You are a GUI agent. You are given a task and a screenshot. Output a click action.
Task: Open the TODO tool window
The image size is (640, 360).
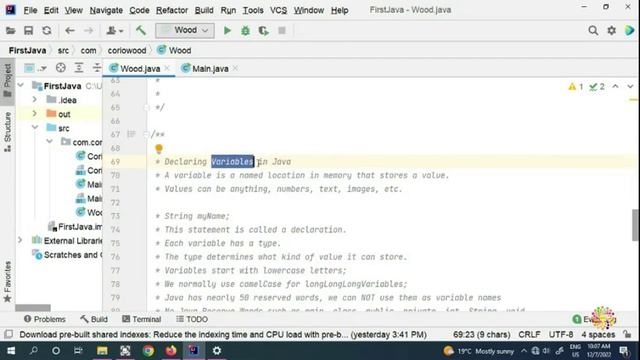tap(192, 319)
